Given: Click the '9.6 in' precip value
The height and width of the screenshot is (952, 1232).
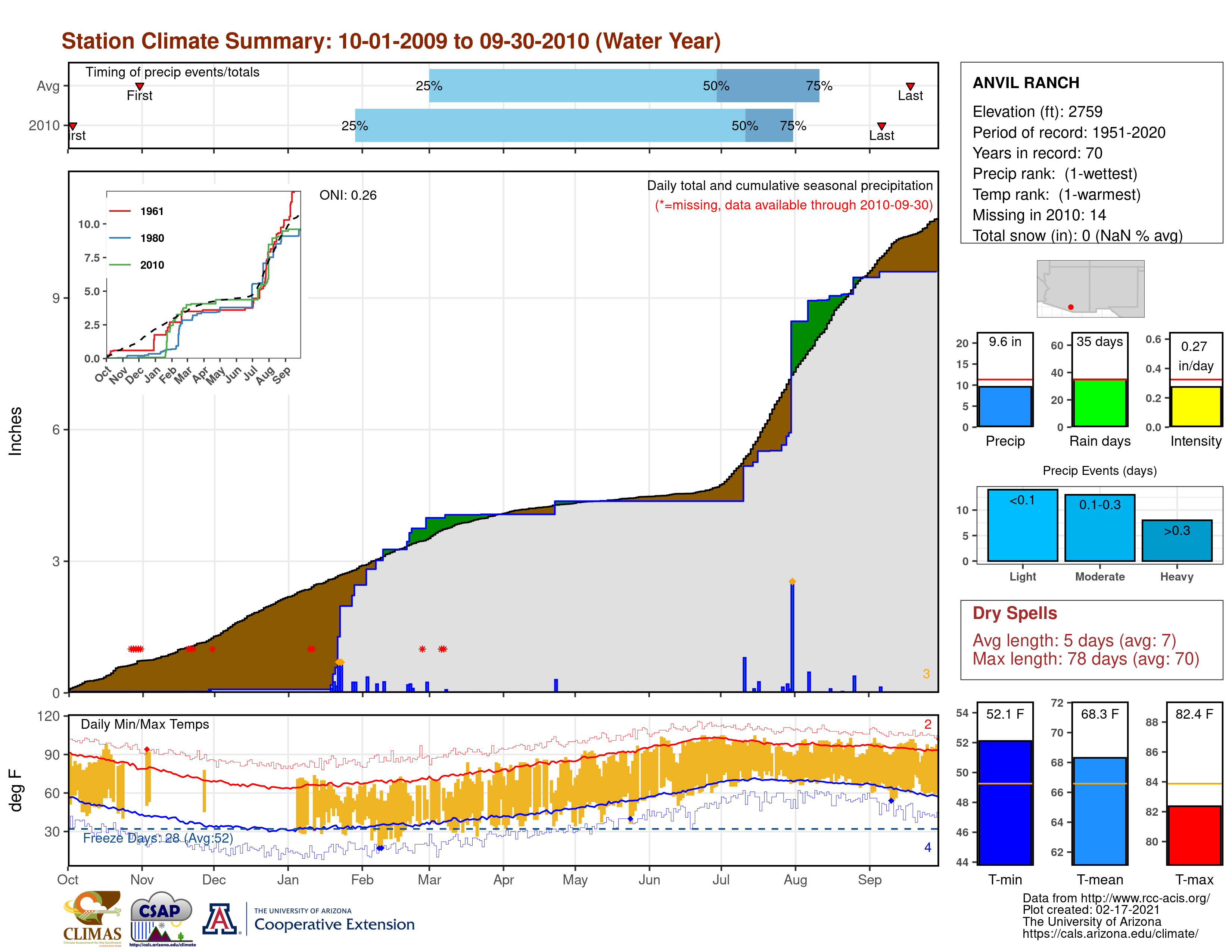Looking at the screenshot, I should [x=1005, y=341].
